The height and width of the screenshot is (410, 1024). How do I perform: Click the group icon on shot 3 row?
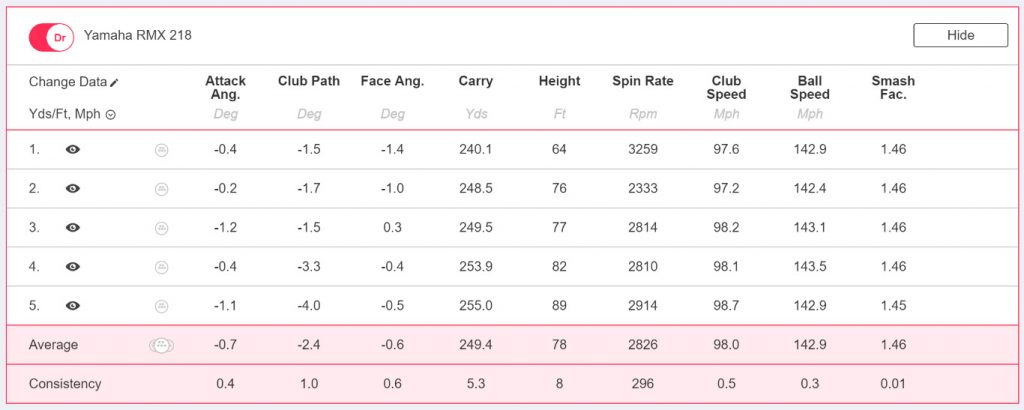(161, 229)
